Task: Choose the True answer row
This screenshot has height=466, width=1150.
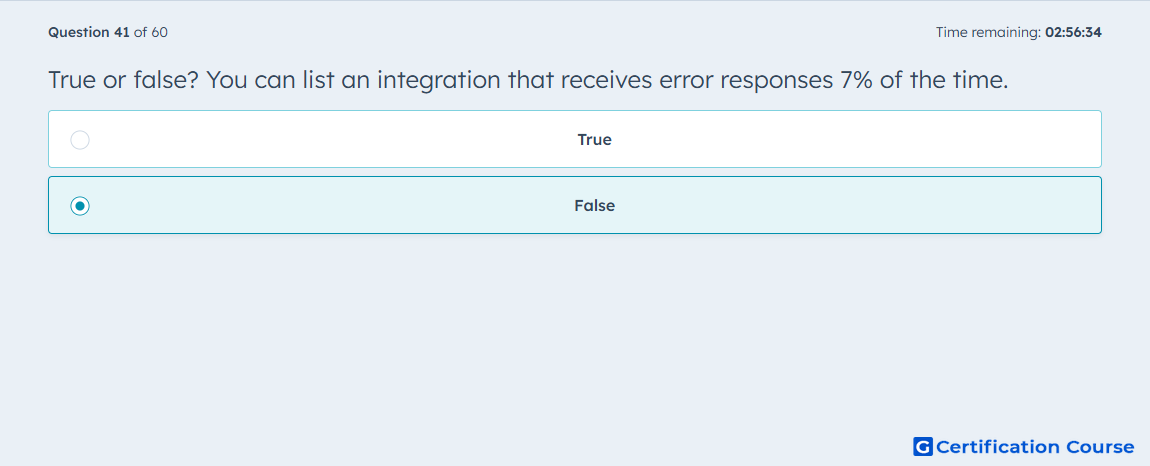Action: point(575,139)
